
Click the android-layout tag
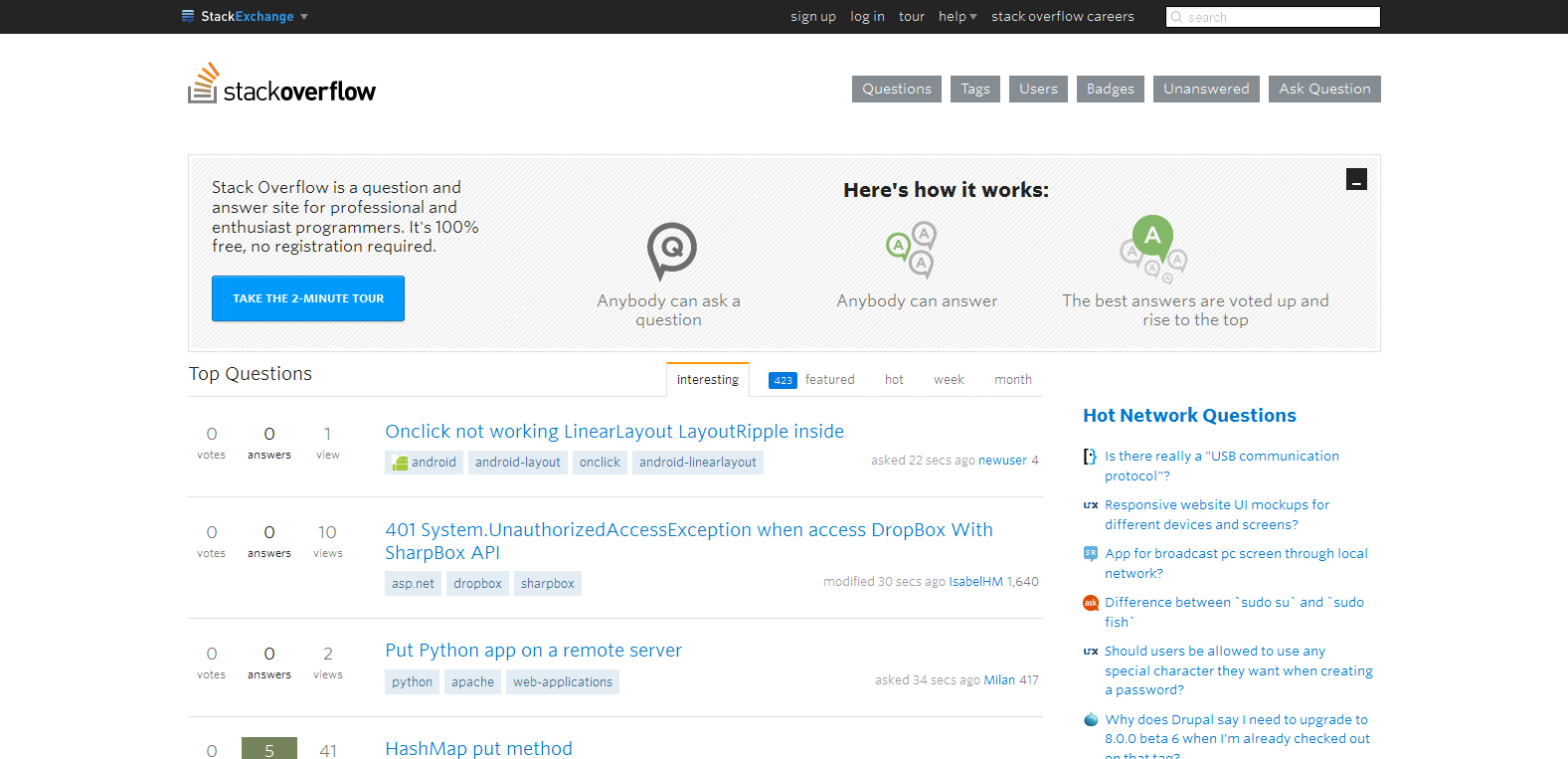518,463
